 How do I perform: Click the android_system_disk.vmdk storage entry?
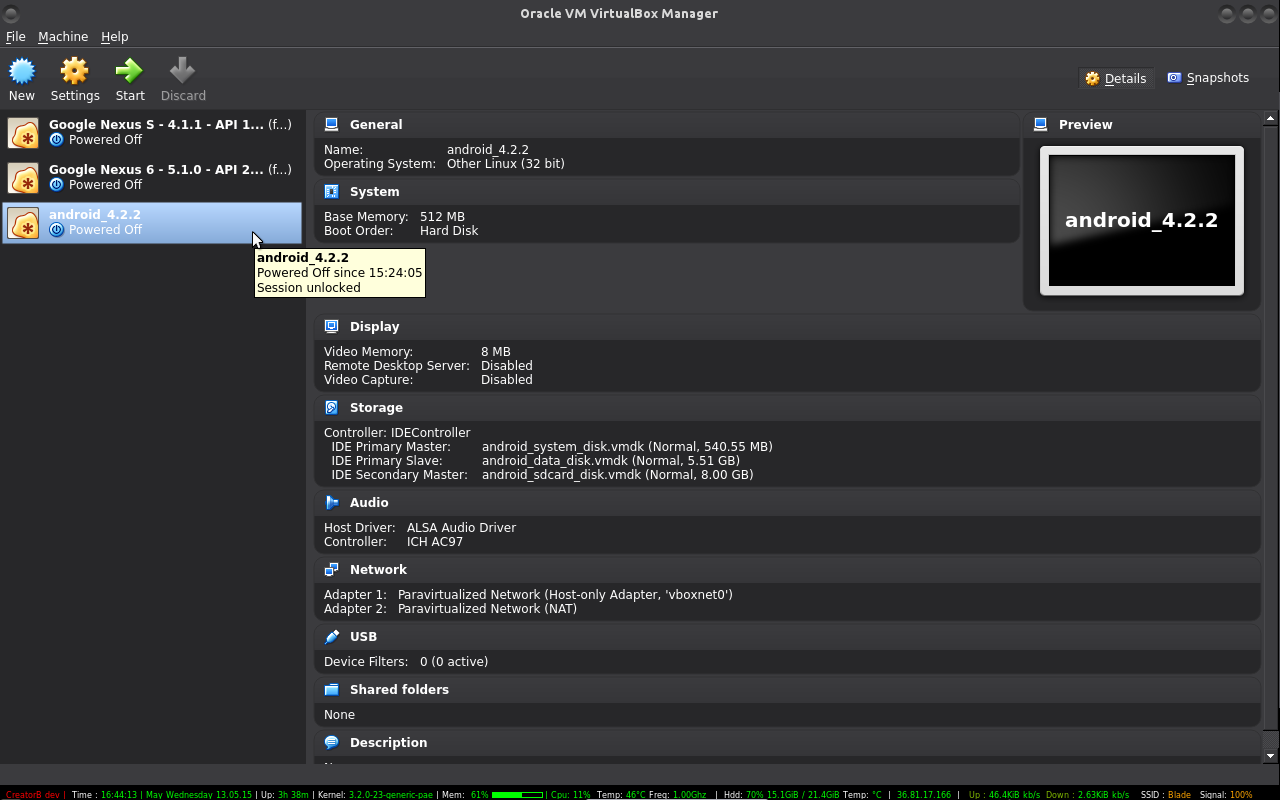coord(627,447)
